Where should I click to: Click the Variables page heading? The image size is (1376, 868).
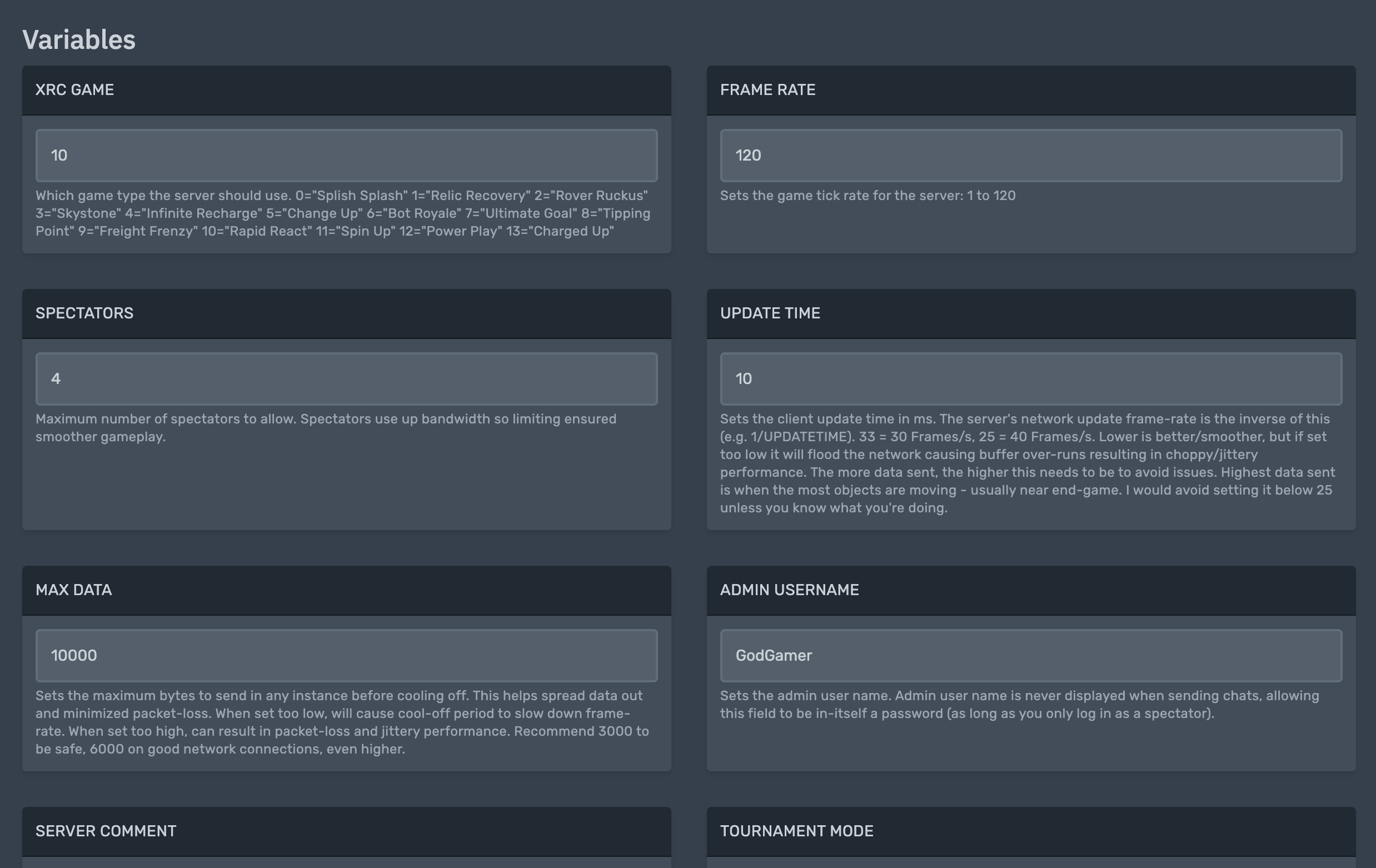coord(79,40)
